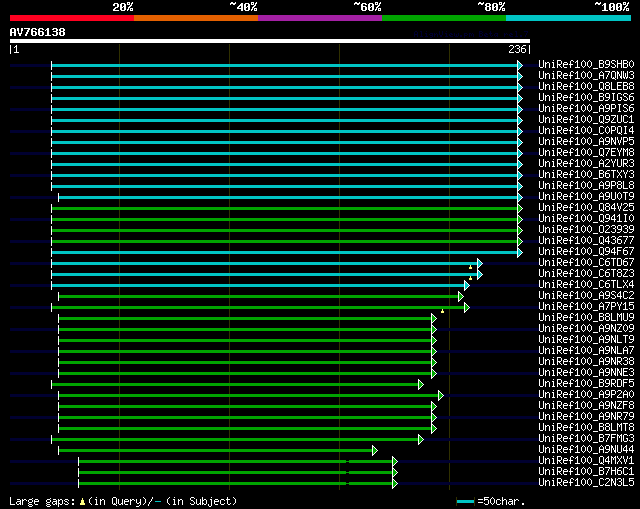Click the UniRef100_A9NR79 label
The width and height of the screenshot is (640, 509).
[x=586, y=417]
